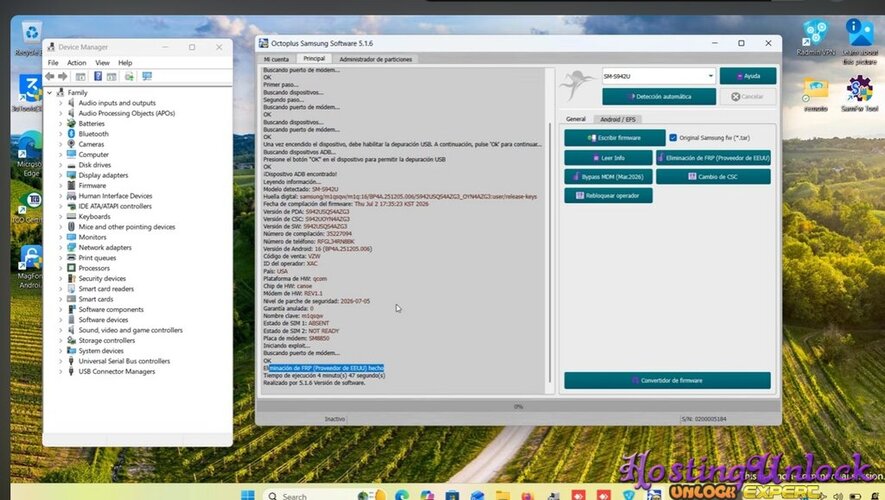Click the 0% progress bar in Octoplus
Image resolution: width=885 pixels, height=500 pixels.
[518, 406]
